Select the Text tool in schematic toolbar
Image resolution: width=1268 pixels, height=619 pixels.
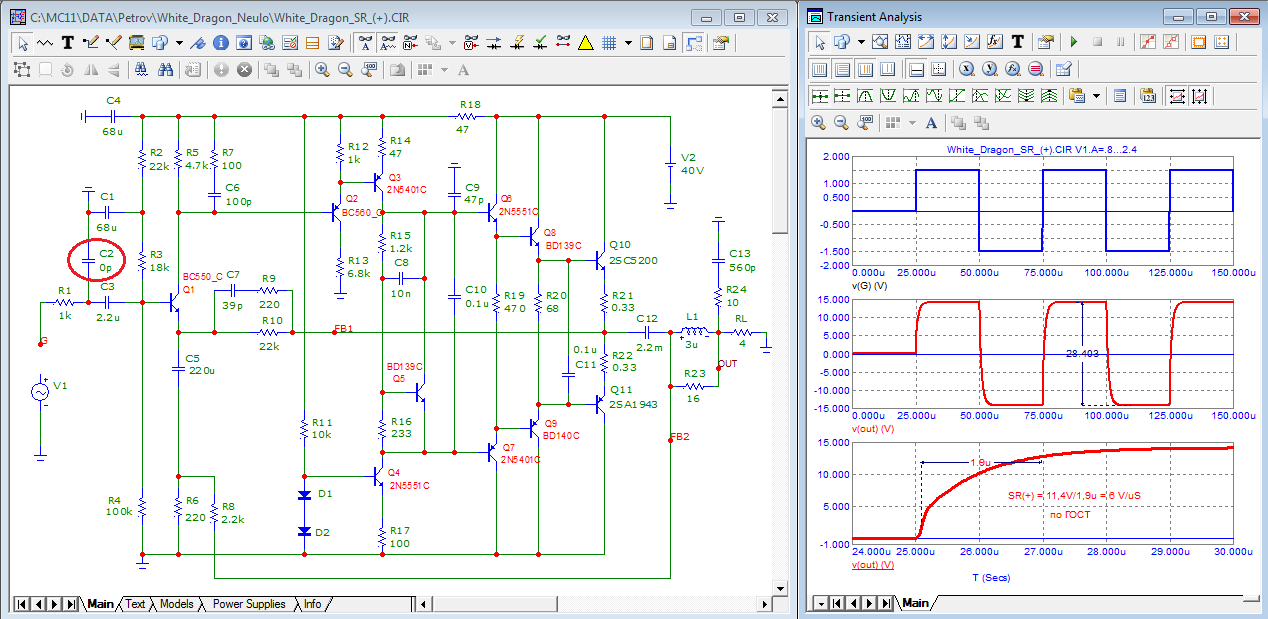68,42
